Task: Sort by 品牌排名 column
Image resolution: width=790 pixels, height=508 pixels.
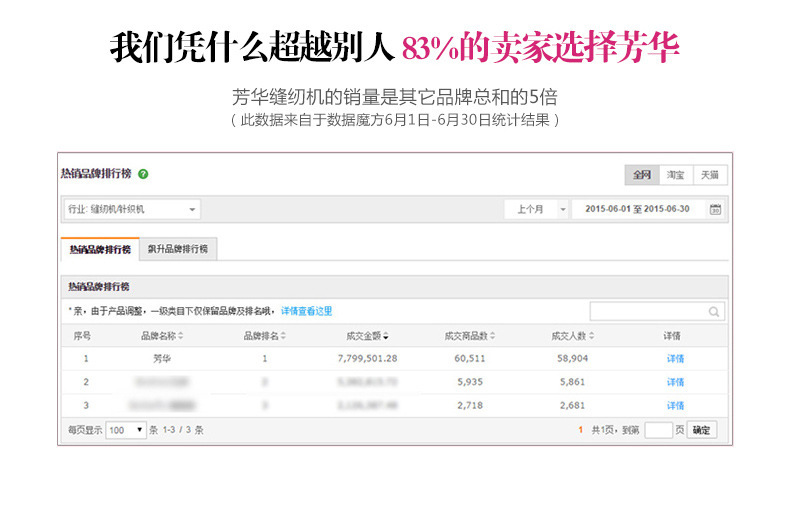Action: [x=265, y=336]
